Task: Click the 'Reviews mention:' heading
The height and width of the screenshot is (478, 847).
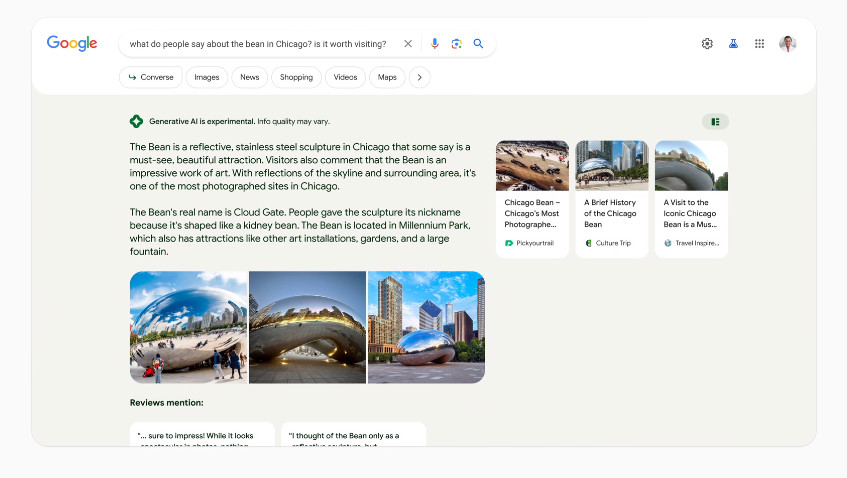Action: (166, 402)
